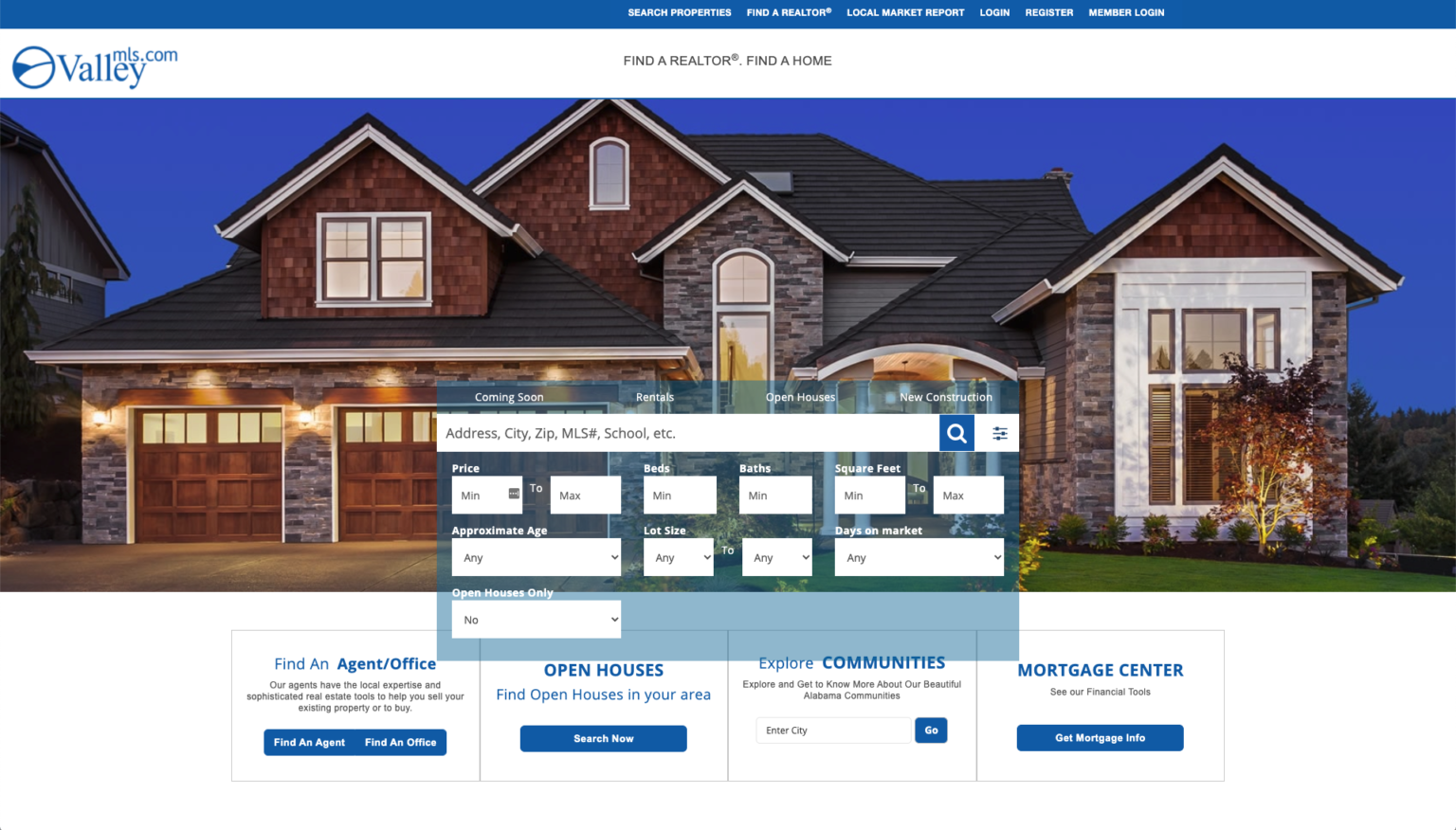
Task: Click SEARCH PROPERTIES in the navigation bar
Action: pos(679,12)
